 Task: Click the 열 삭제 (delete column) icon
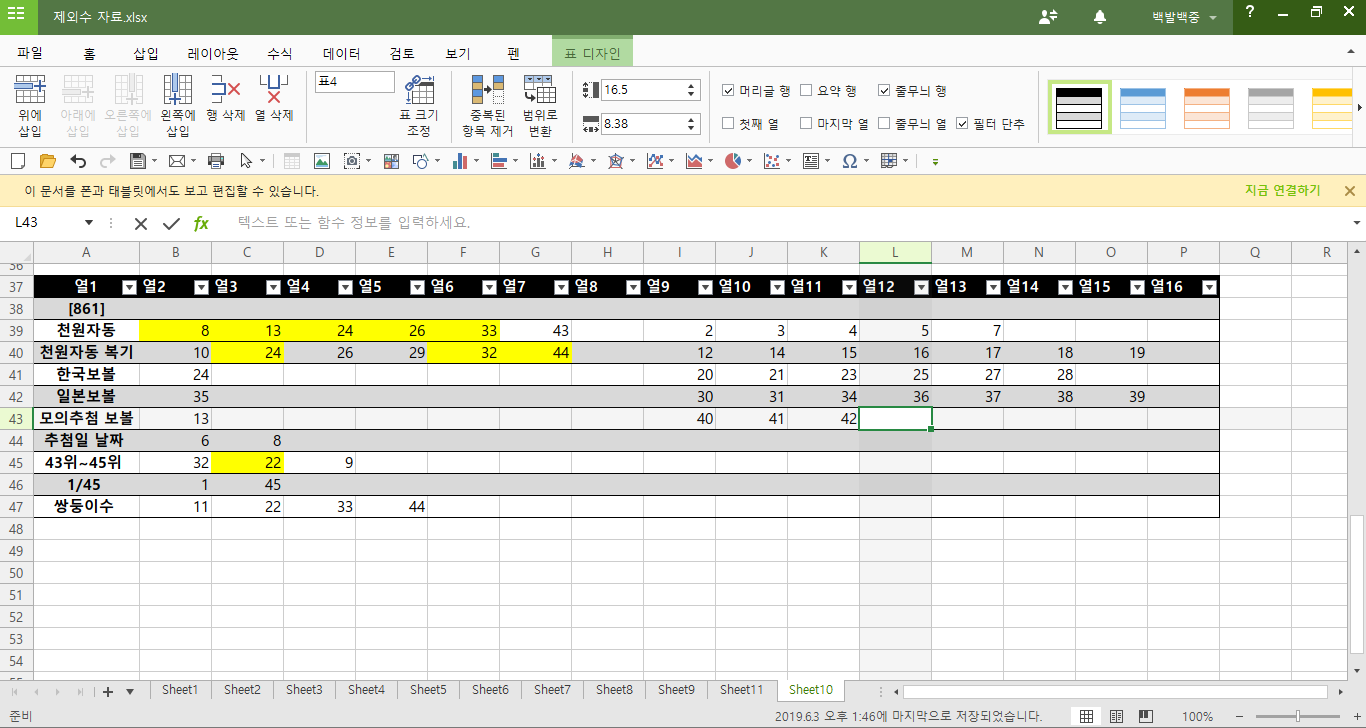(274, 92)
